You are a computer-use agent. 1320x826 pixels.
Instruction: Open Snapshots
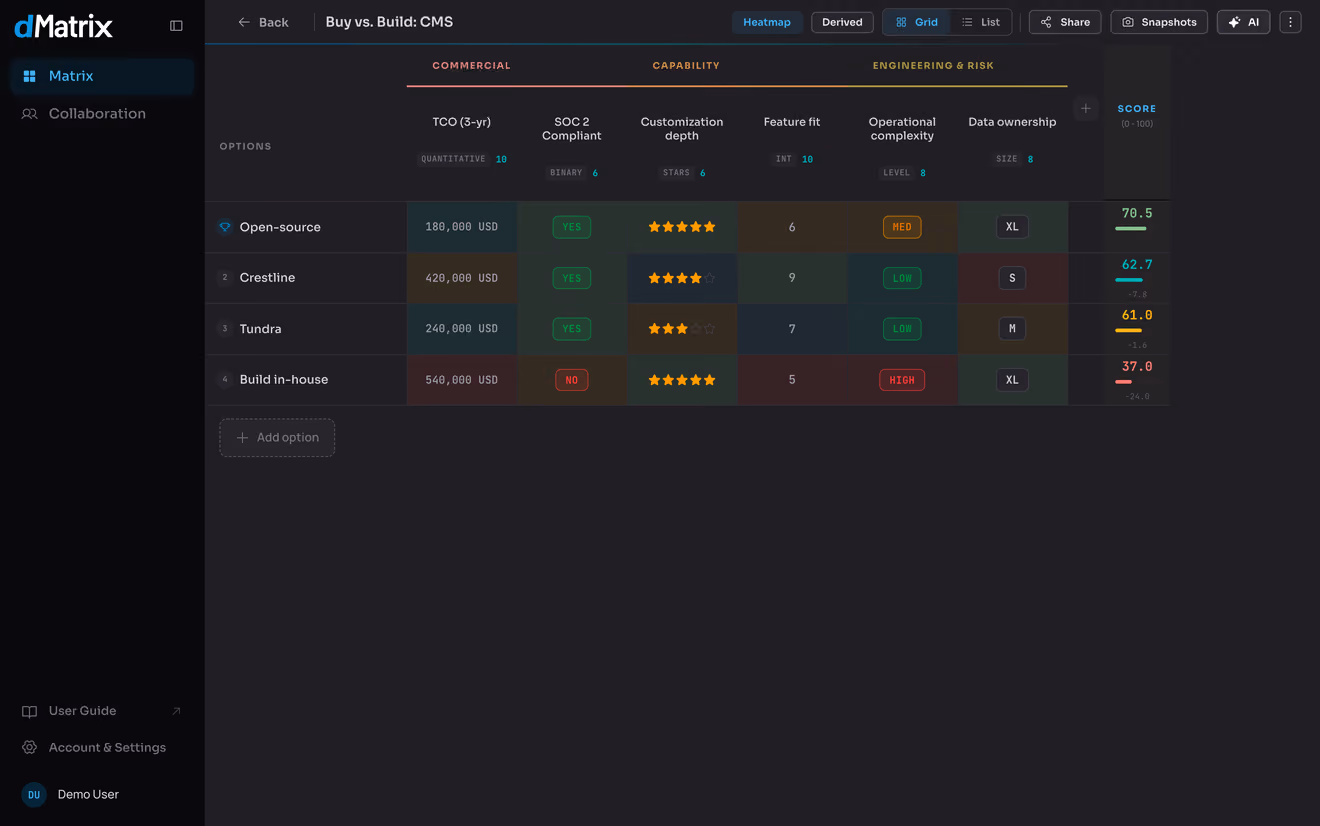pyautogui.click(x=1159, y=22)
